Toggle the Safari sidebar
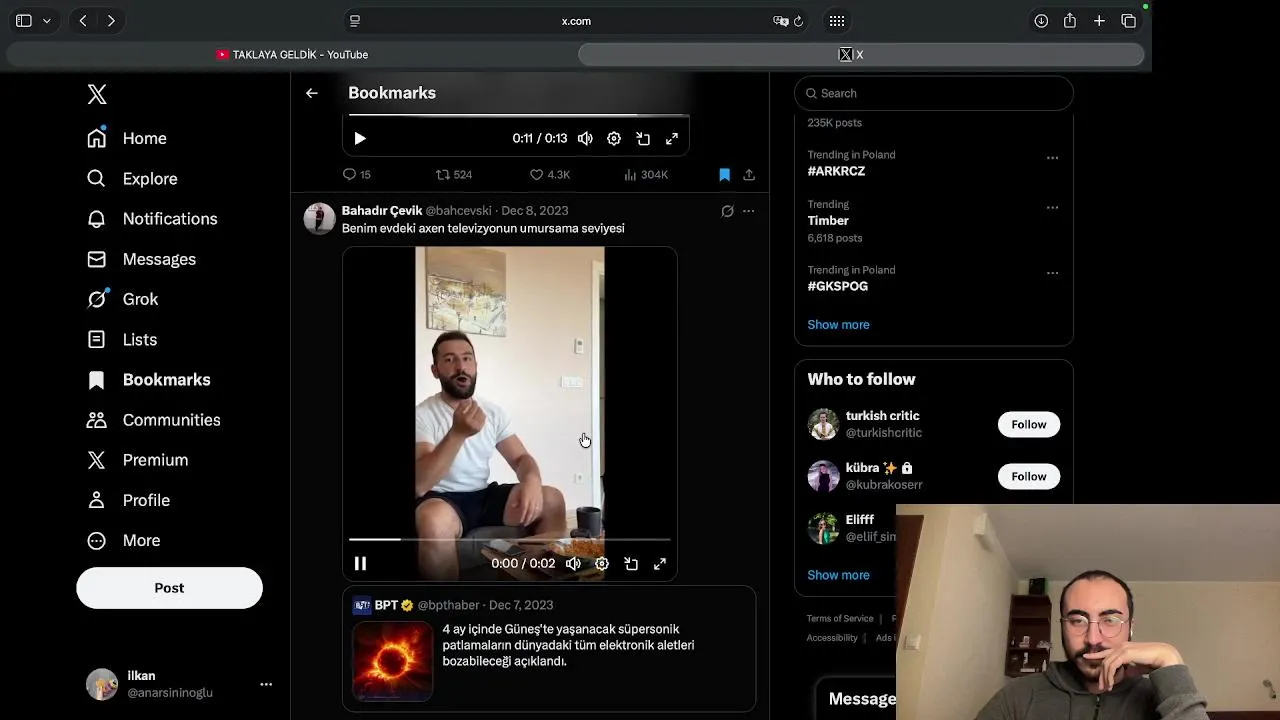This screenshot has height=720, width=1280. (24, 21)
